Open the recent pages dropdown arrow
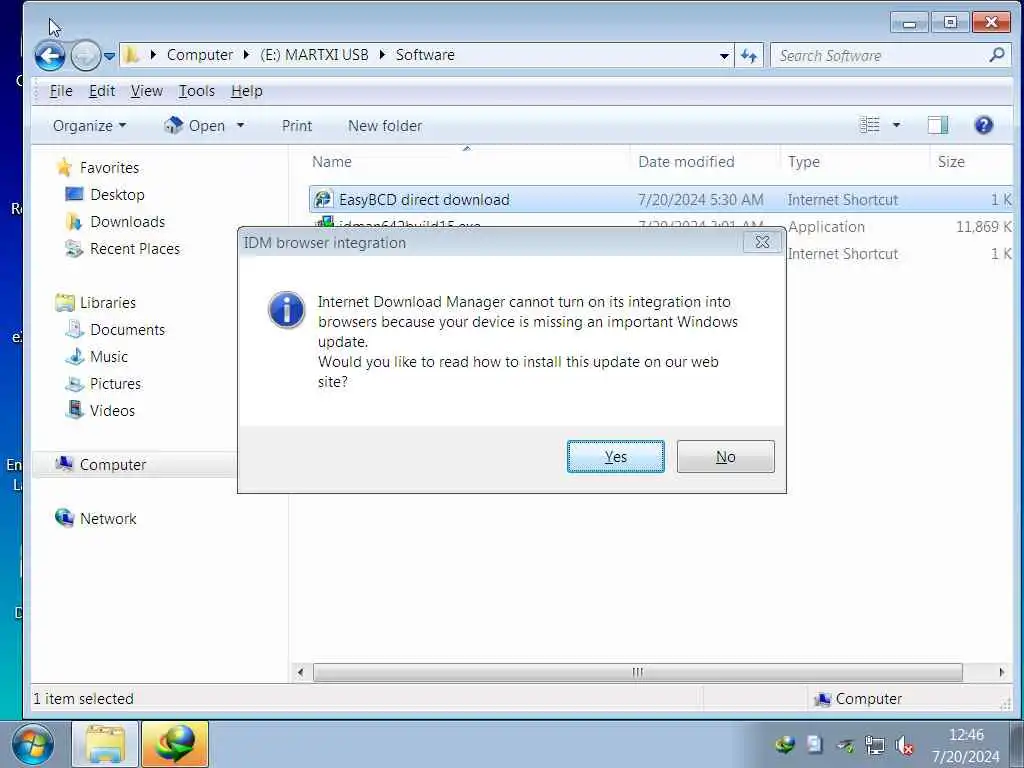This screenshot has width=1024, height=768. point(110,56)
